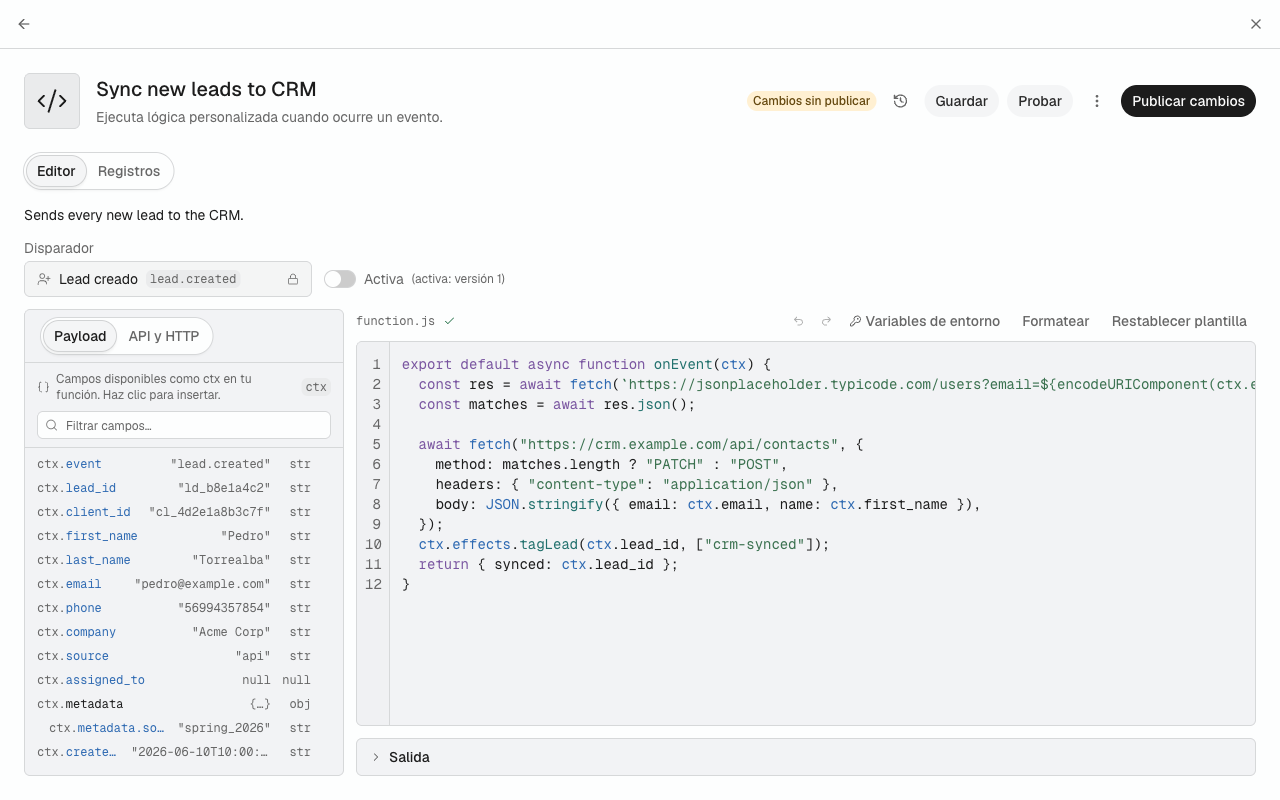Click the Cambios sin publicar badge
1280x800 pixels.
811,101
